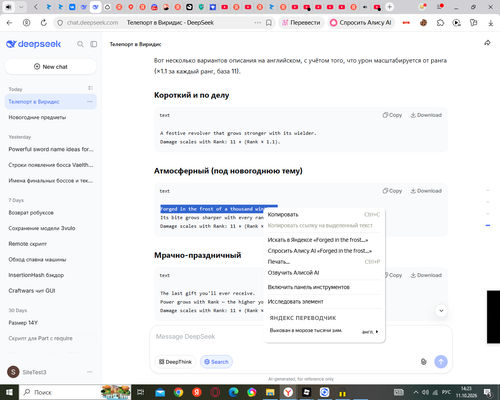Open a new browser tab
500x400 pixels.
[x=389, y=7]
